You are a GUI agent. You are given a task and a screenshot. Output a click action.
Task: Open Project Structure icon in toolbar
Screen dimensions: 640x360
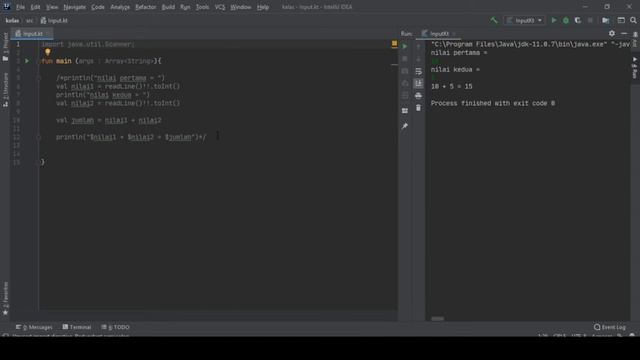point(606,20)
